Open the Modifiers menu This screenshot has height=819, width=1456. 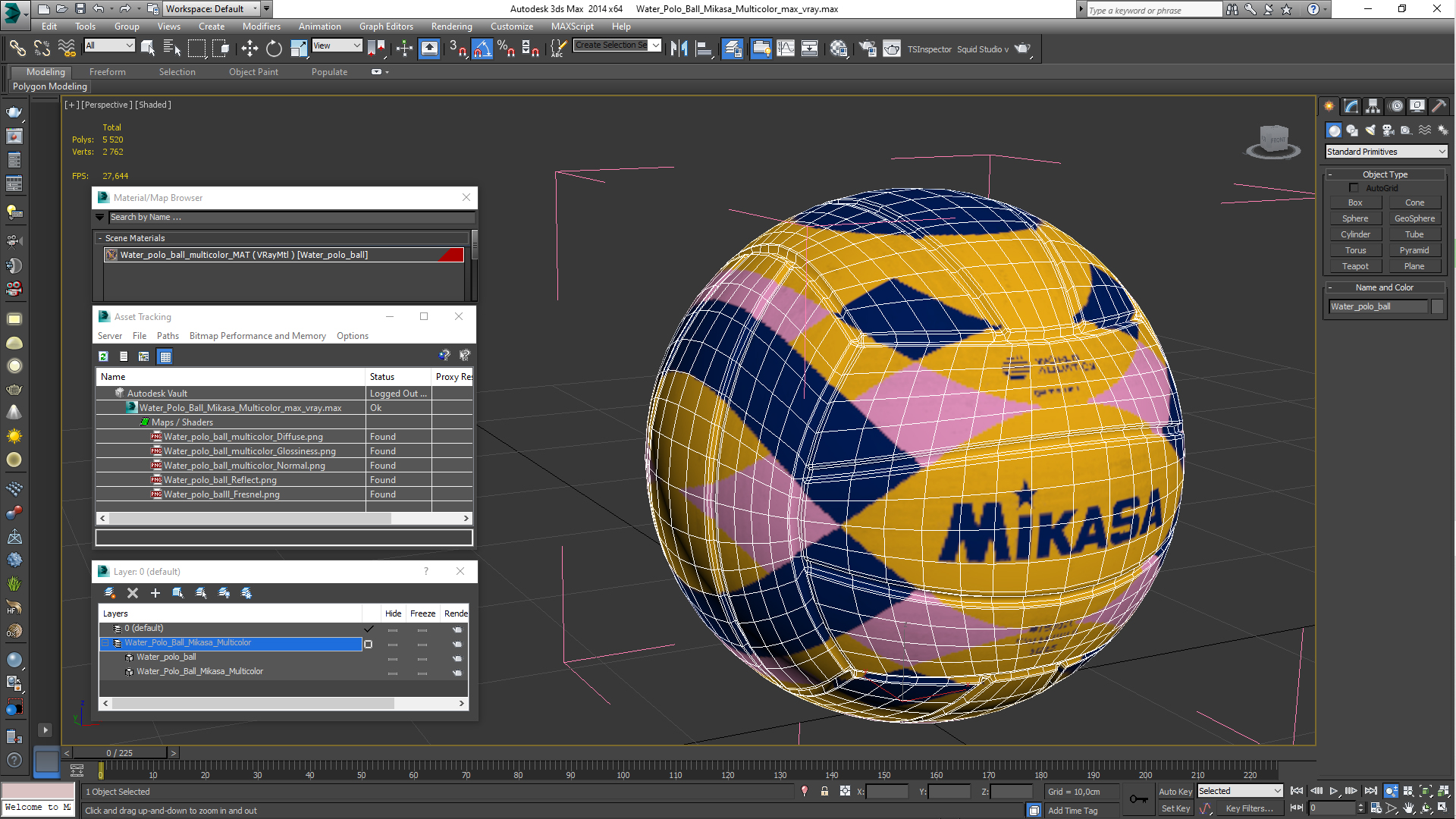(x=261, y=27)
